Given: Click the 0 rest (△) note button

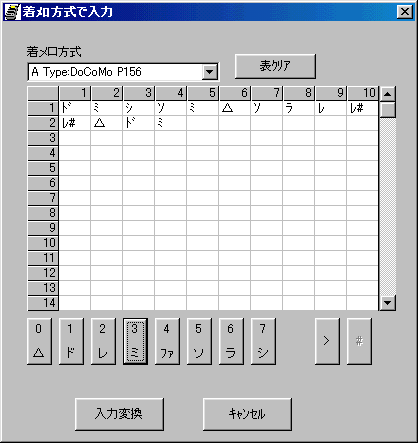Looking at the screenshot, I should 39,341.
